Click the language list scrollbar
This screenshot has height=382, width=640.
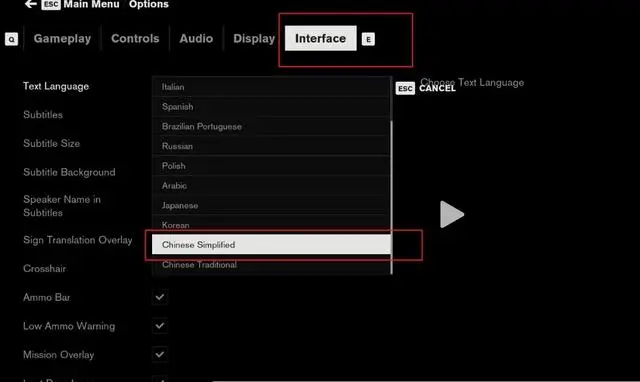click(x=391, y=198)
